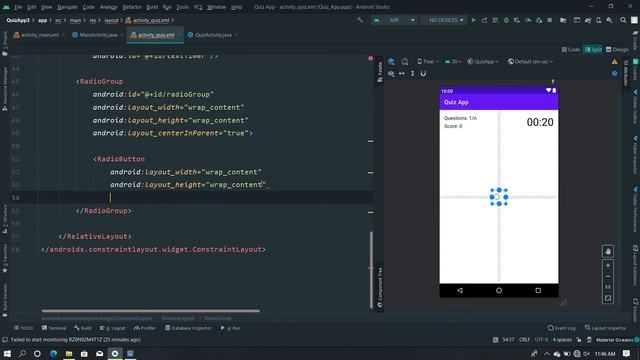Click the Apply Changes and Restart icon
Viewport: 640px width, 360px height.
(x=484, y=20)
